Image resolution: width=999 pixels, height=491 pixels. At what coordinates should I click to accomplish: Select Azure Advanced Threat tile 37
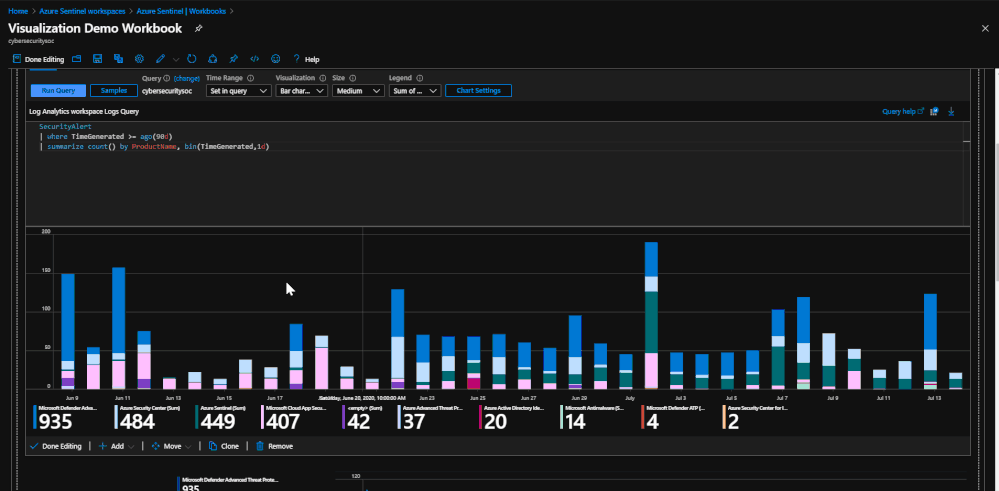tap(430, 416)
